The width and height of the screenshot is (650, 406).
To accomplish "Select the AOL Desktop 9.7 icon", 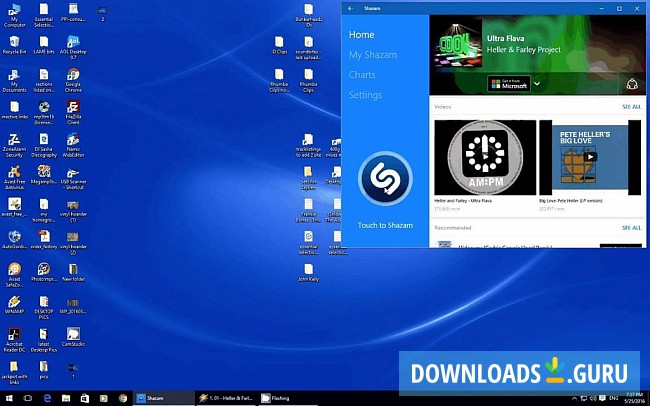I will (x=73, y=47).
